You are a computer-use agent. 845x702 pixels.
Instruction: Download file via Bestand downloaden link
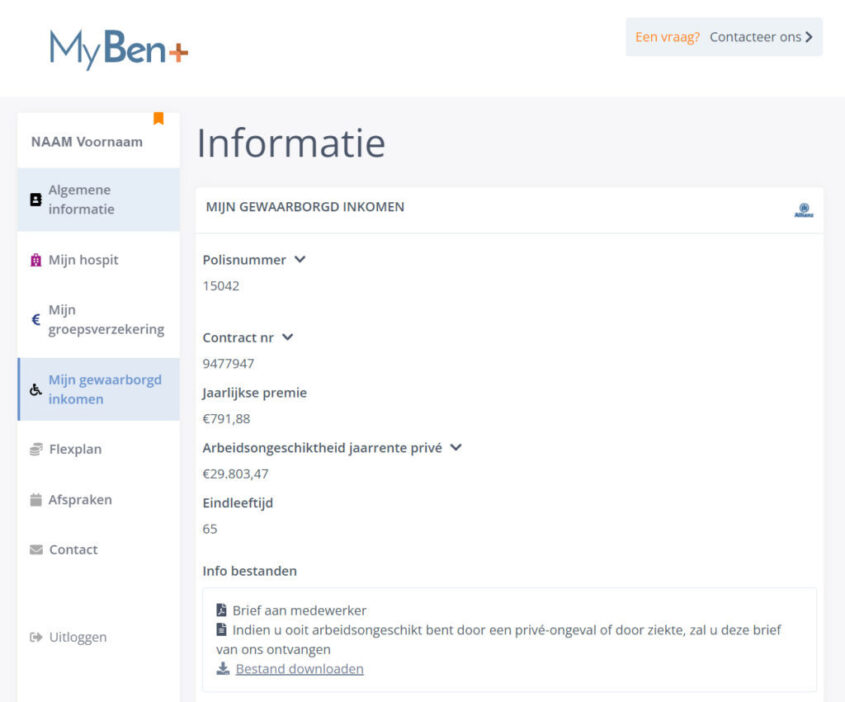pyautogui.click(x=299, y=669)
